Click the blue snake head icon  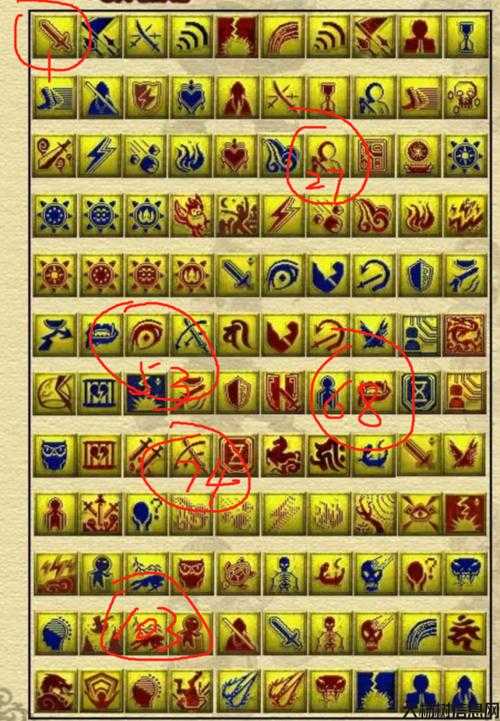[x=466, y=574]
